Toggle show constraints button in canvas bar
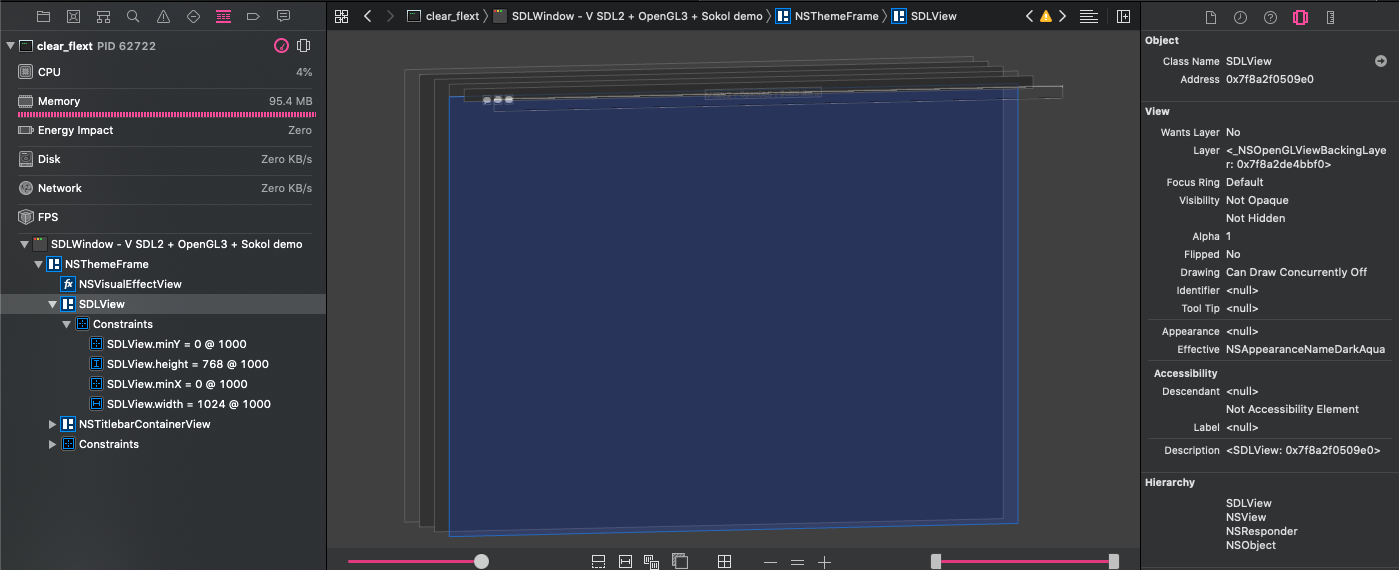Screen dimensions: 1399x570 tap(625, 562)
